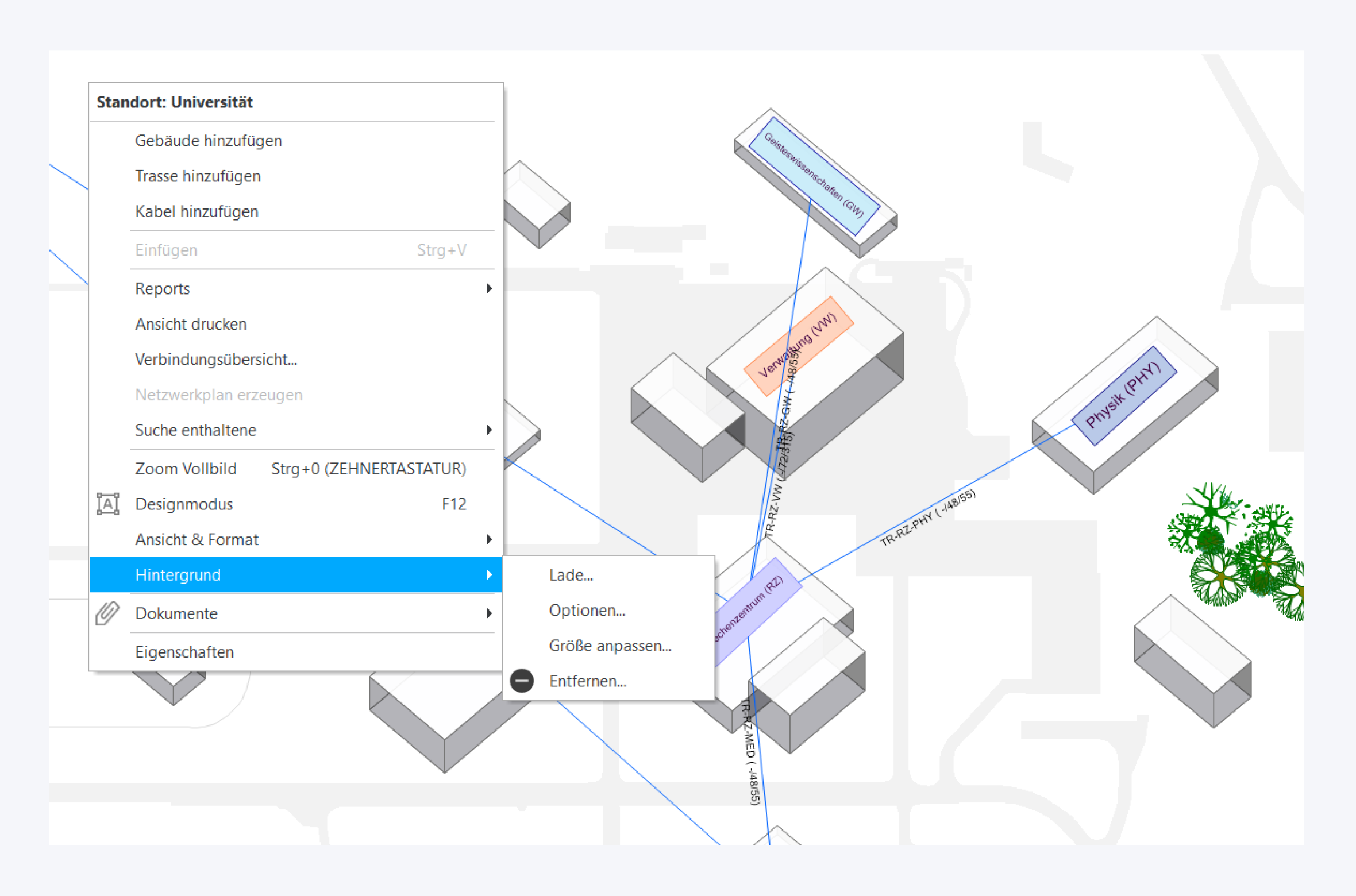
Task: Open Optionen... in Hintergrund submenu
Action: [587, 610]
